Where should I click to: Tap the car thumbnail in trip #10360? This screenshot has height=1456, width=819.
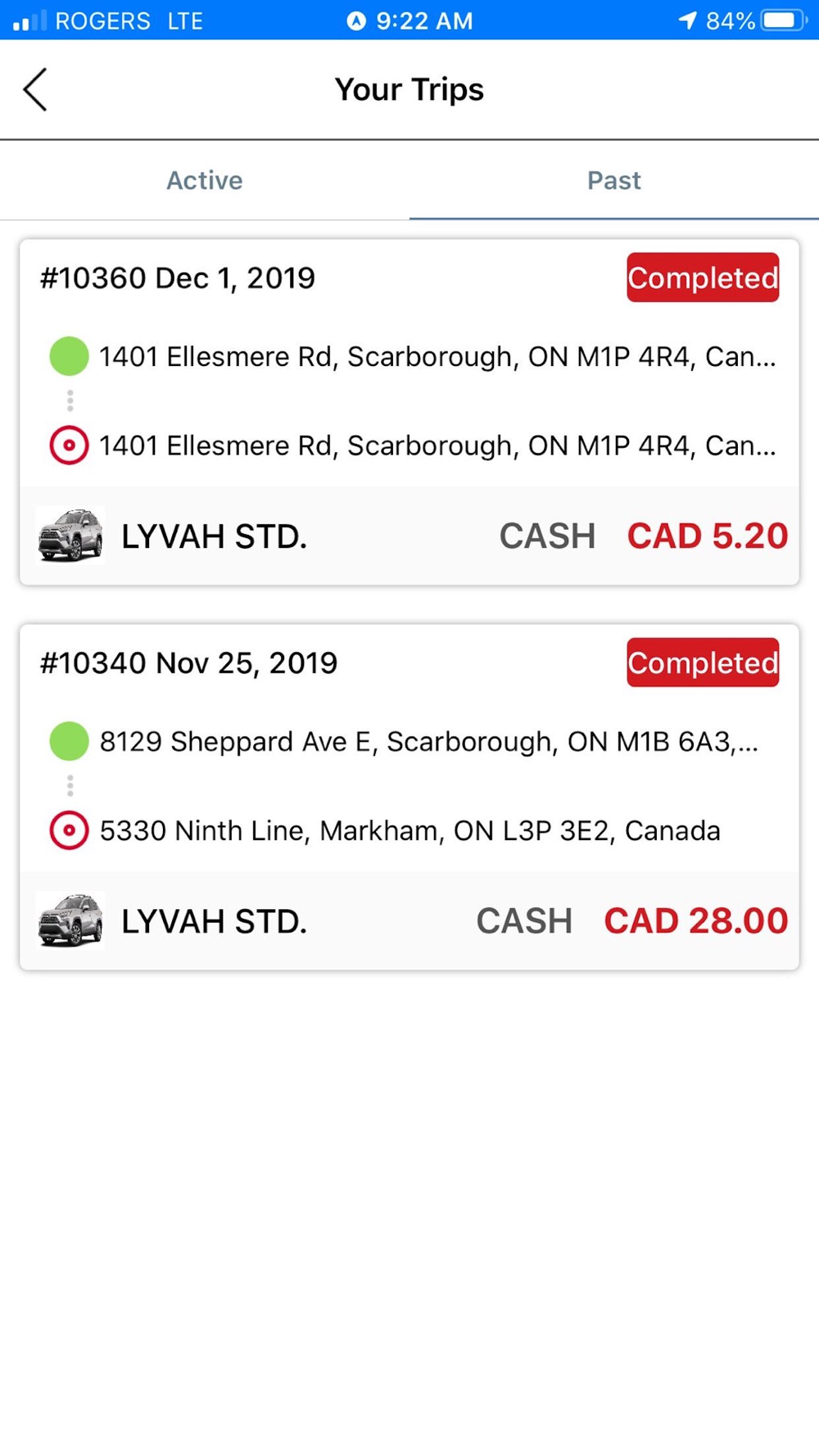70,536
